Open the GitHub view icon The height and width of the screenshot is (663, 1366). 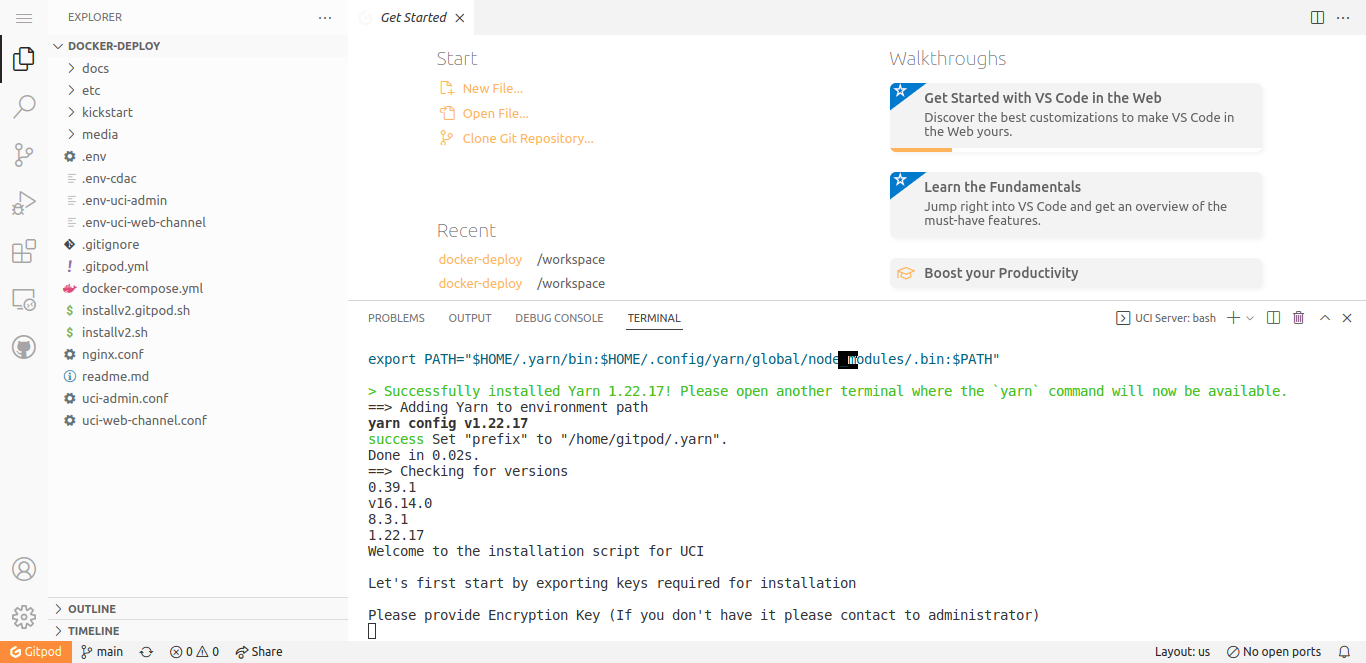[x=24, y=347]
